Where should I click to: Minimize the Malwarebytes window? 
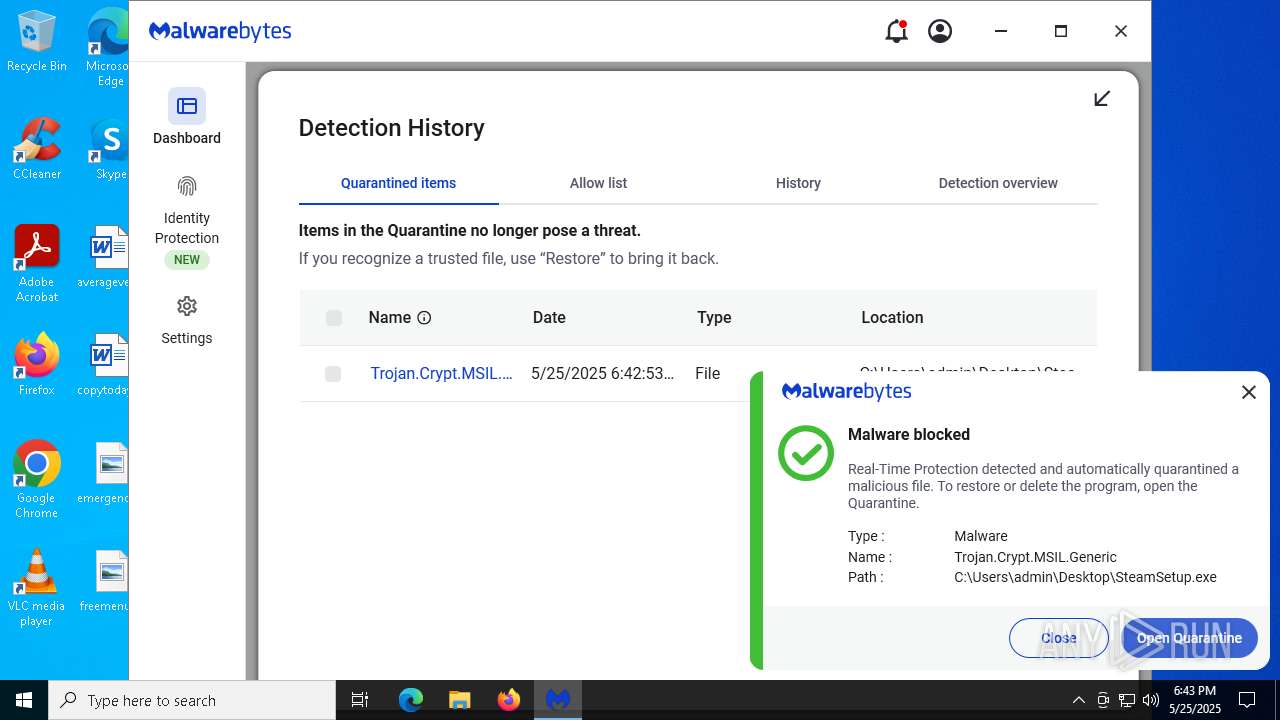pos(1001,31)
